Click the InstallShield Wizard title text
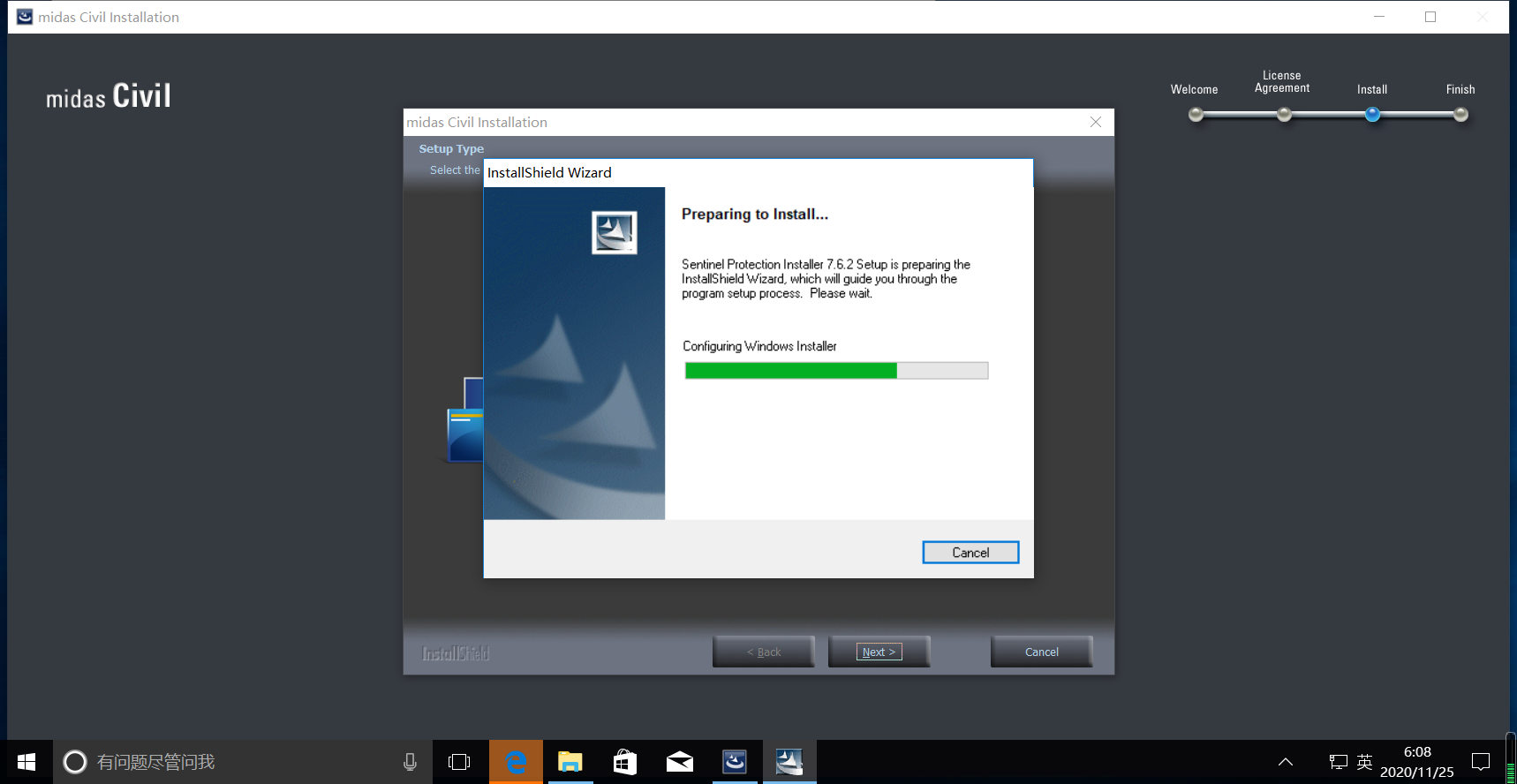Screen dimensions: 1517x784 click(x=549, y=173)
